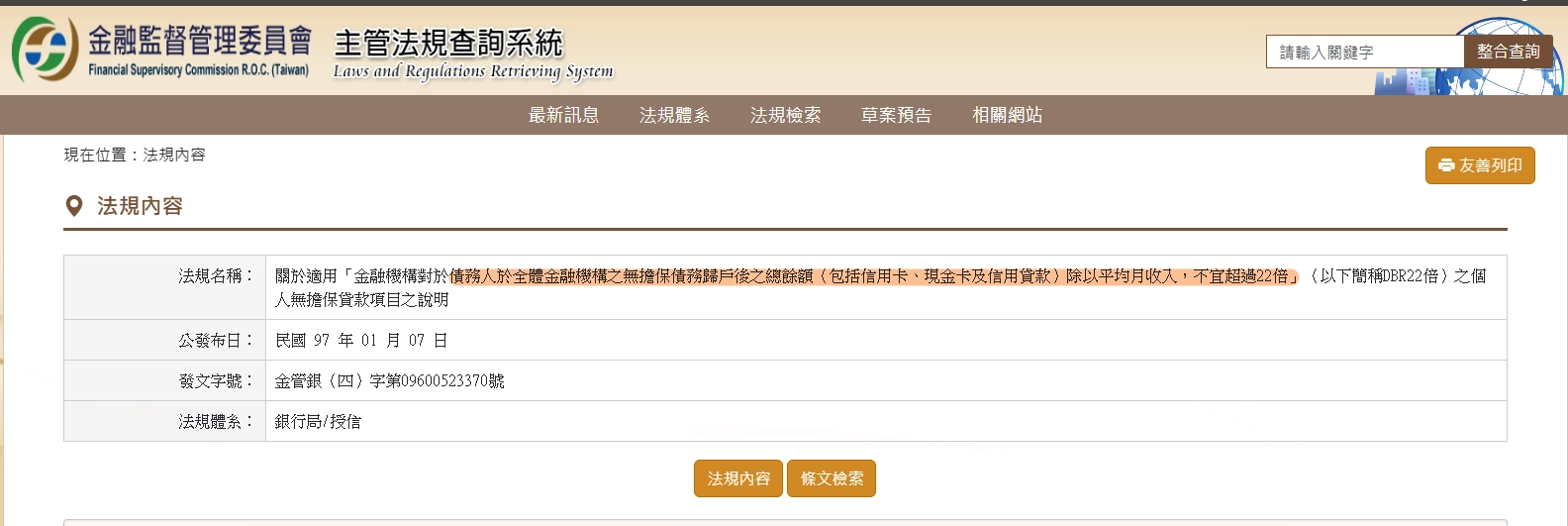Click the highlighted DBR22倍 law title text
The height and width of the screenshot is (526, 1568).
point(874,276)
